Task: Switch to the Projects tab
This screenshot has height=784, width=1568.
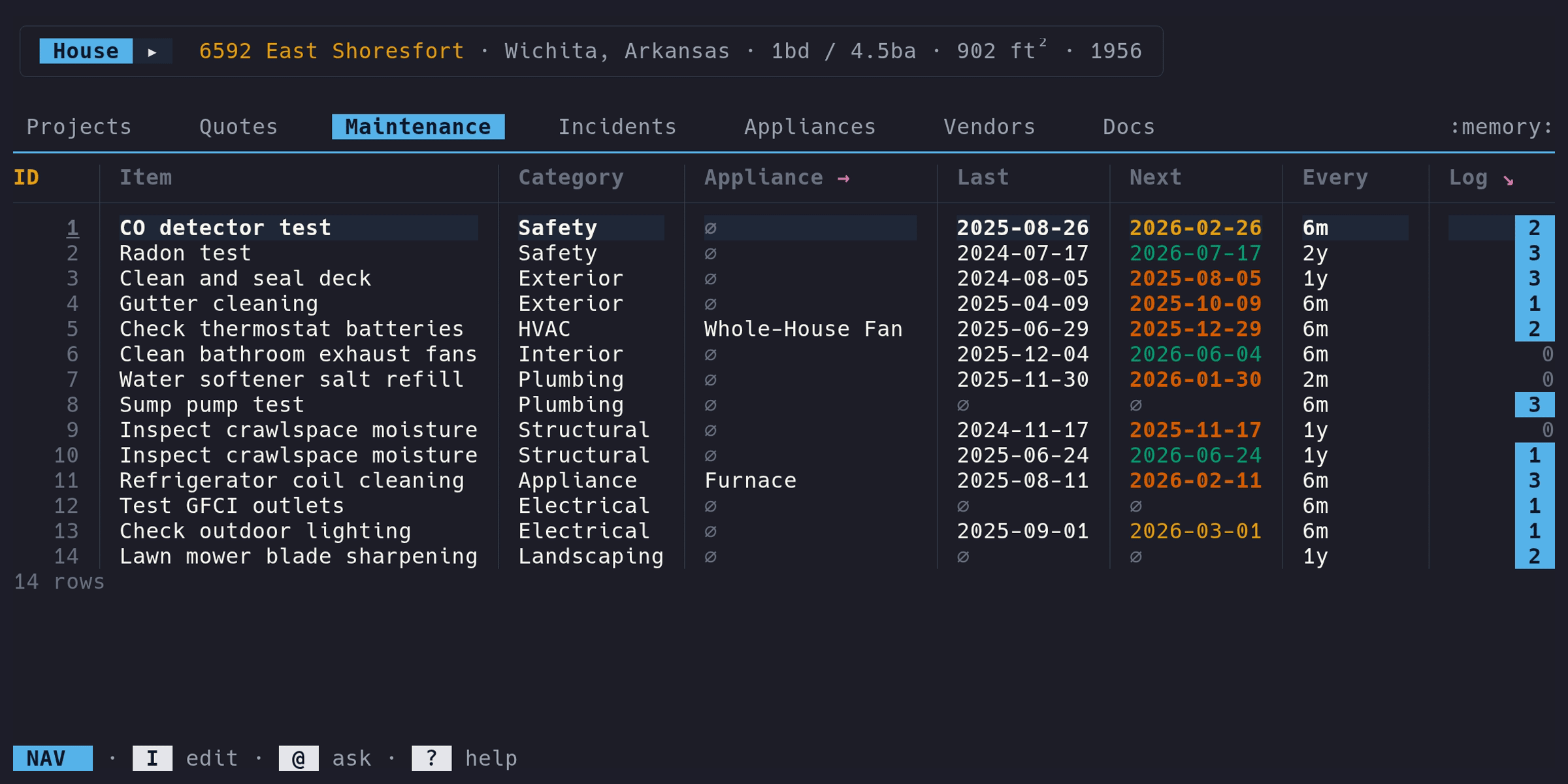Action: coord(79,127)
